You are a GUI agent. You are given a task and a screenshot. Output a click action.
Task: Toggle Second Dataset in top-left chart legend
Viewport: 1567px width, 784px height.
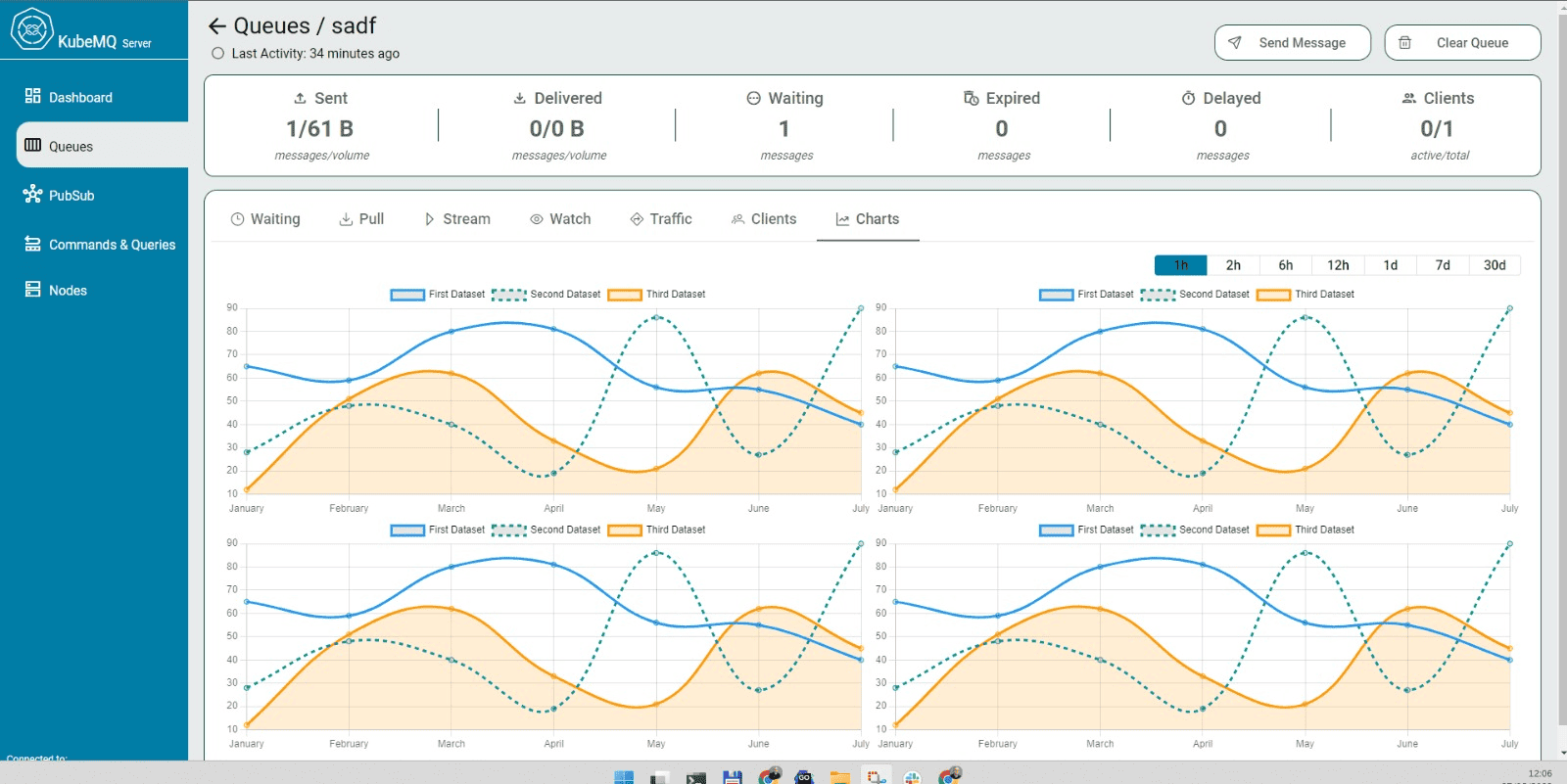(546, 295)
